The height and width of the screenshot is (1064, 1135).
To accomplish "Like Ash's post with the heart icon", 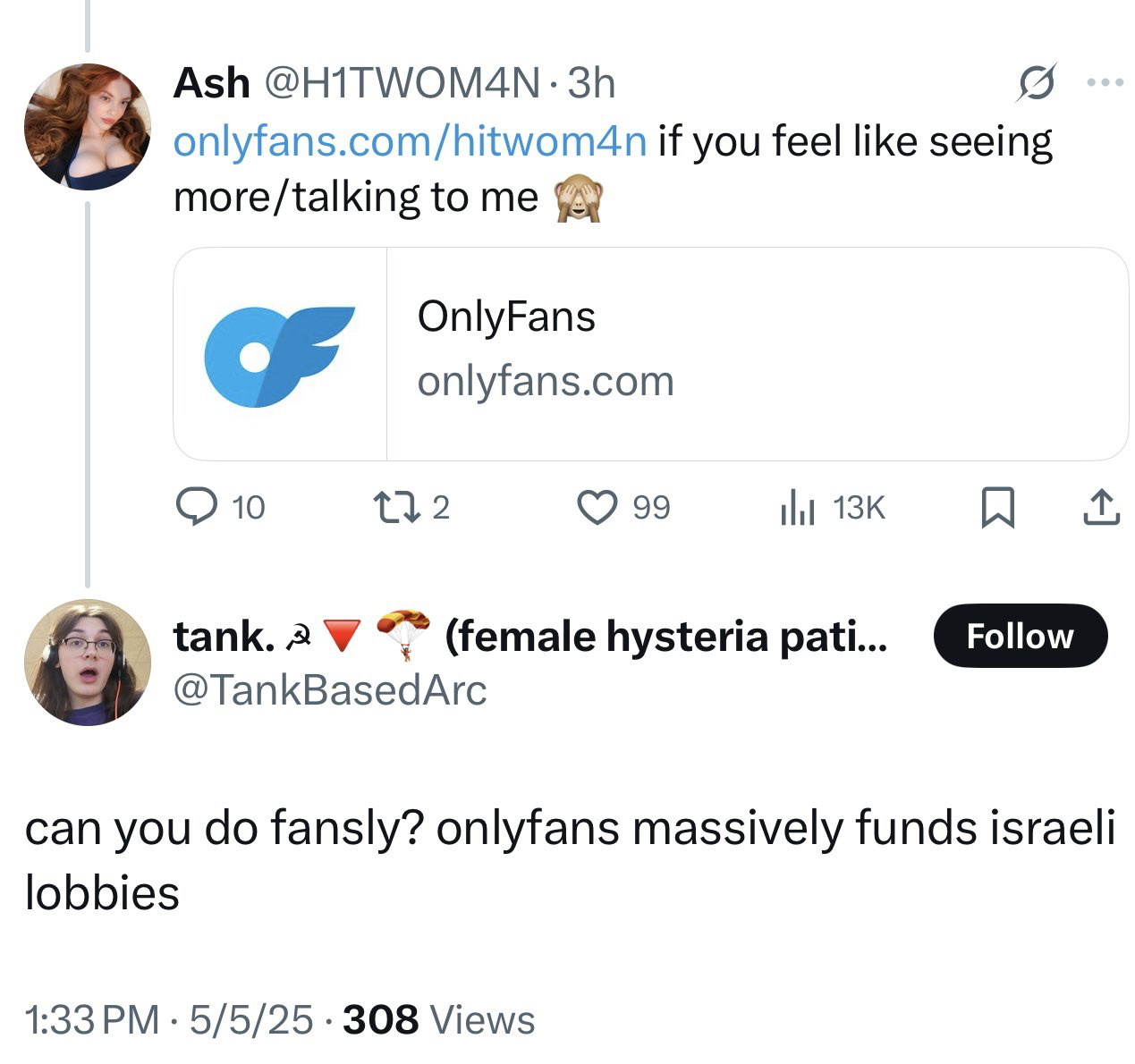I will [595, 508].
